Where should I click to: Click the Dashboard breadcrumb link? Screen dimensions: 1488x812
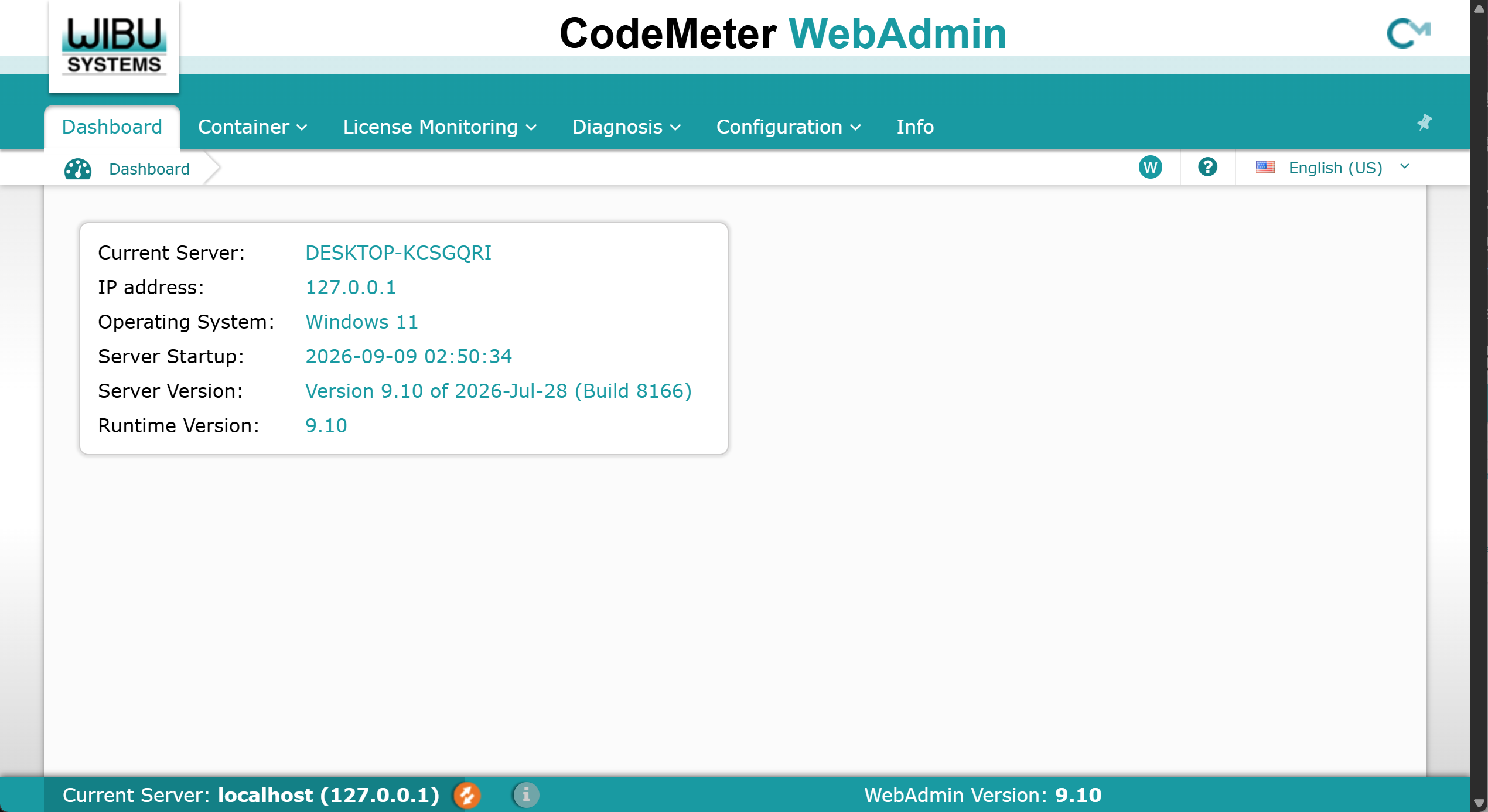[149, 169]
